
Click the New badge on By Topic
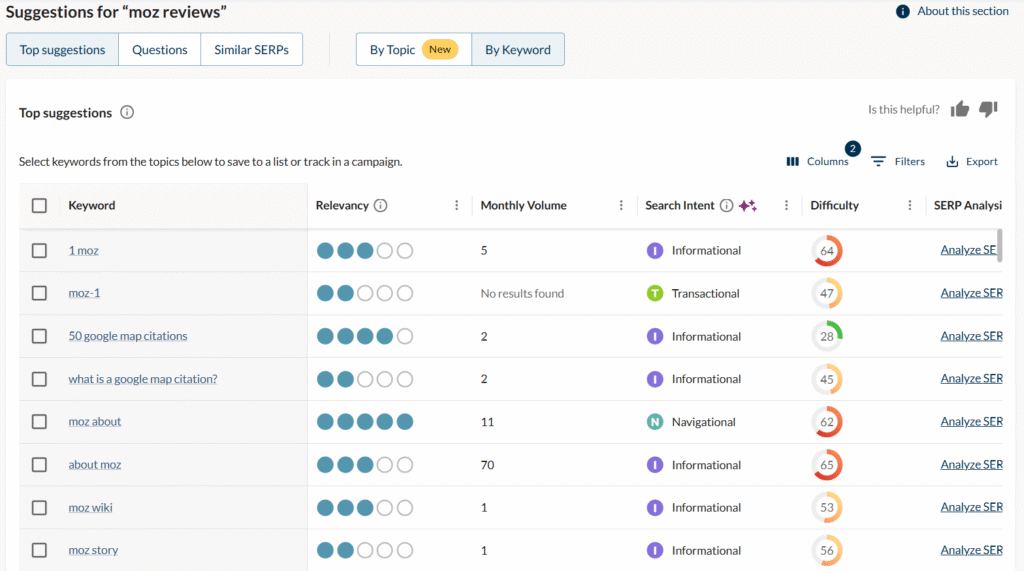(440, 50)
